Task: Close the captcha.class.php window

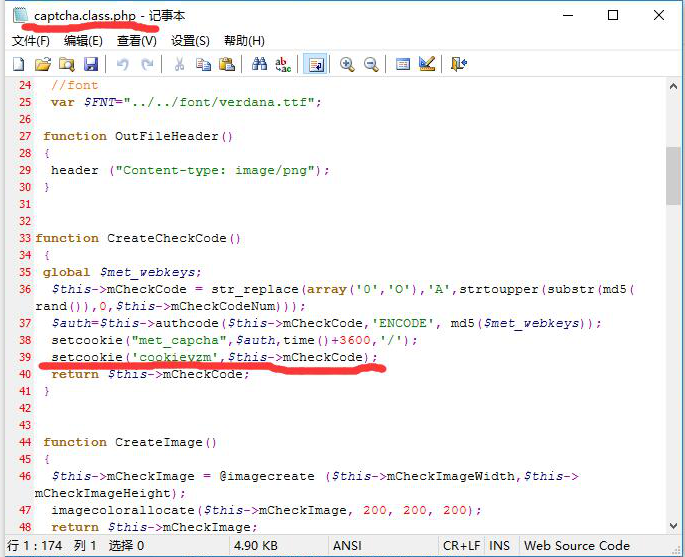Action: [659, 15]
